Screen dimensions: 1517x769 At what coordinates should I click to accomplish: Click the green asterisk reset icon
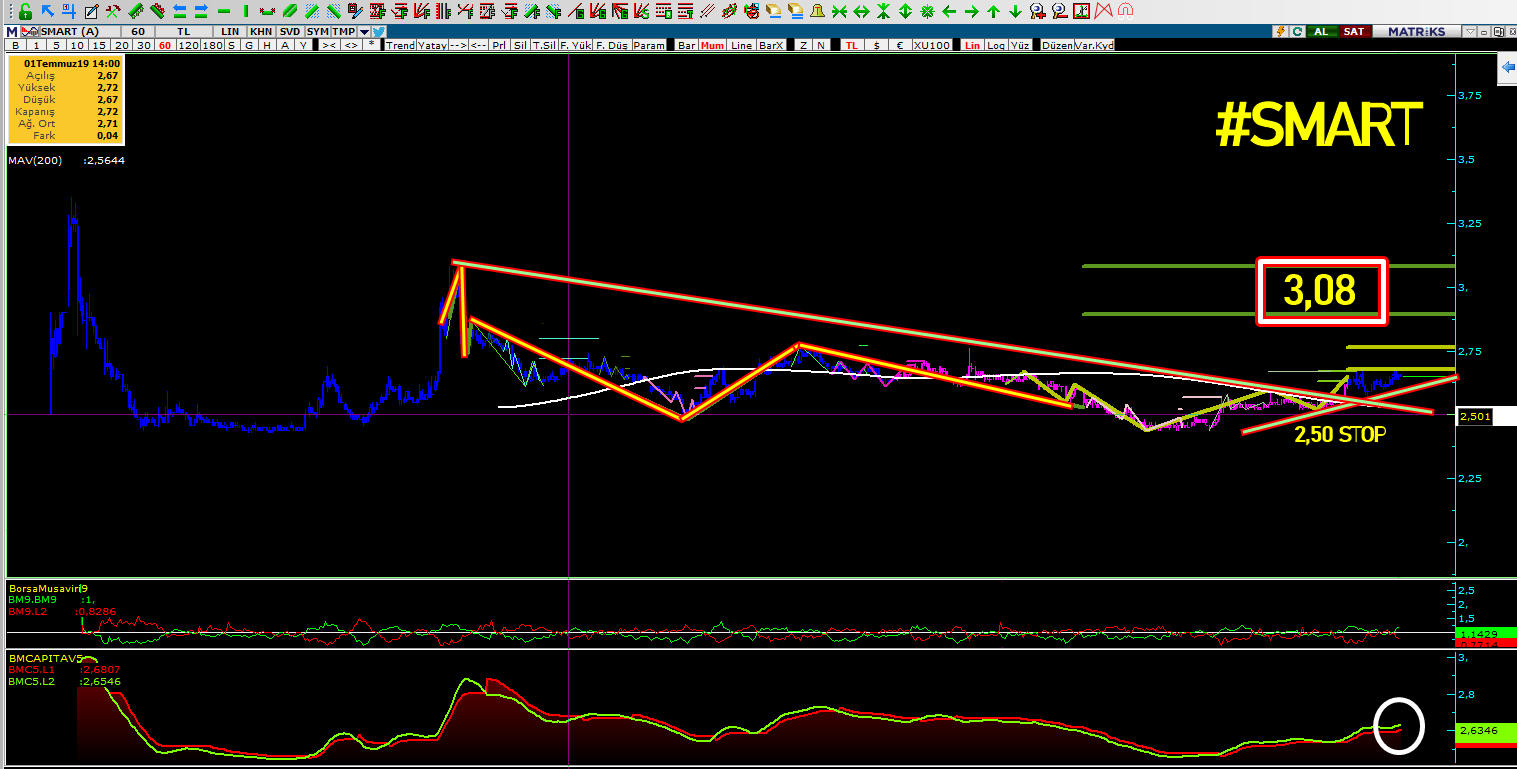tap(927, 11)
